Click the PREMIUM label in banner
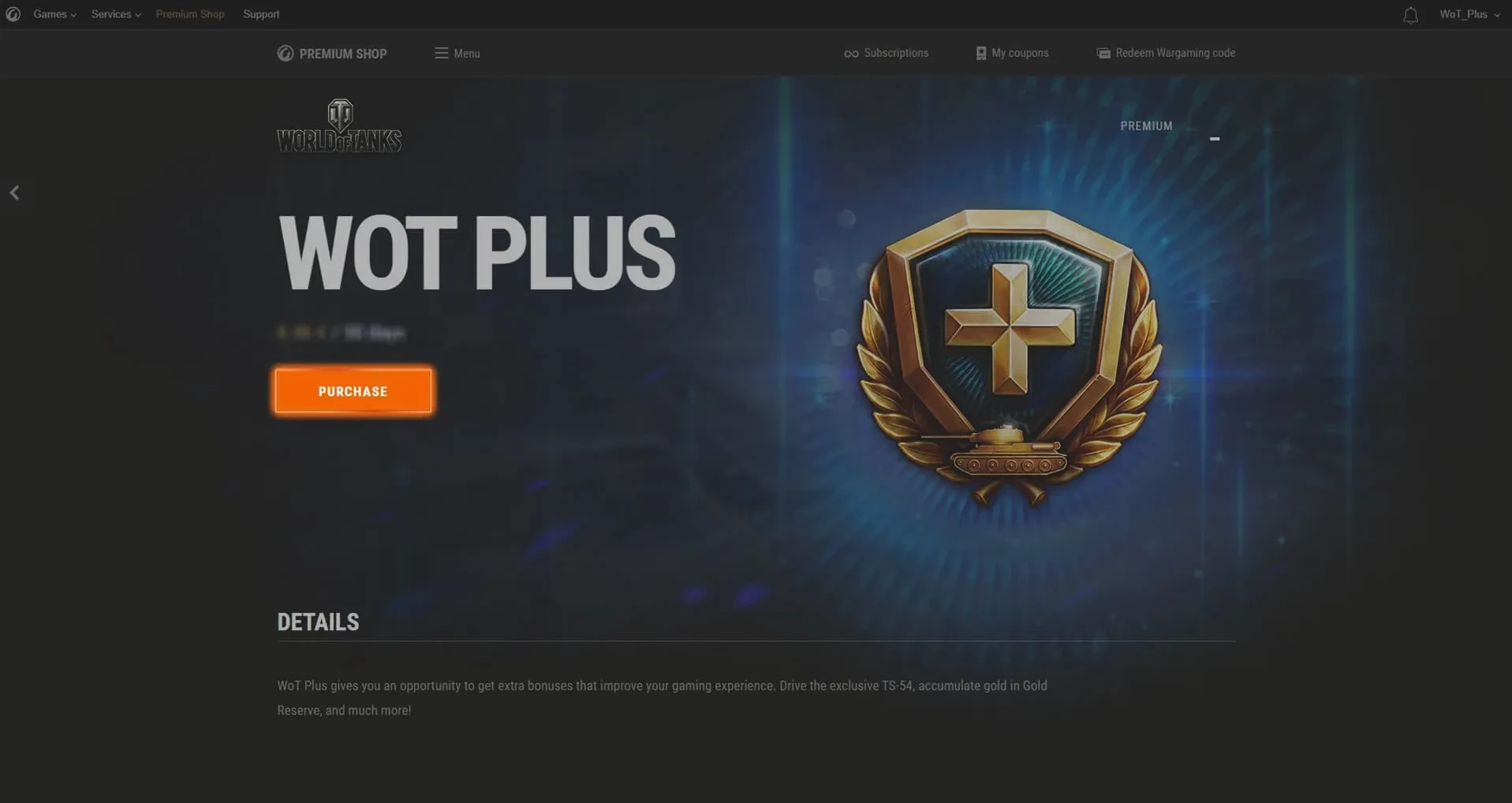The width and height of the screenshot is (1512, 803). pyautogui.click(x=1146, y=126)
